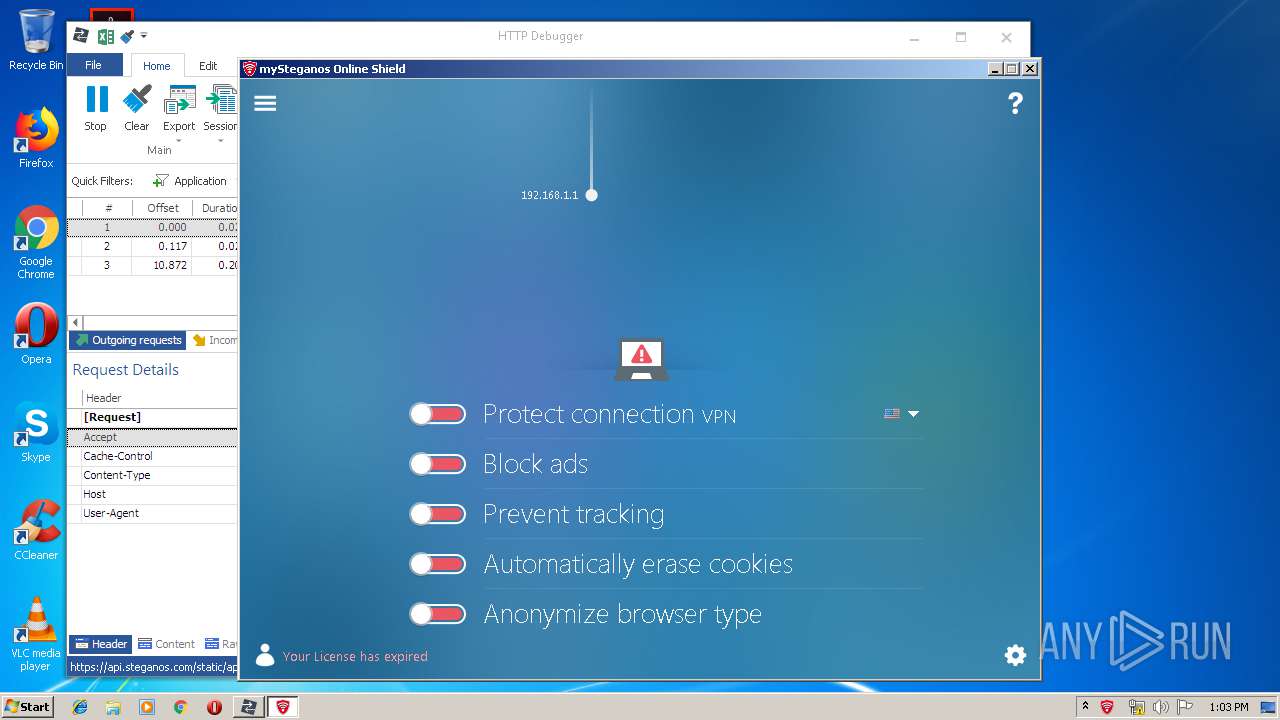This screenshot has height=720, width=1280.
Task: Expand the Export dropdown arrow
Action: [x=179, y=140]
